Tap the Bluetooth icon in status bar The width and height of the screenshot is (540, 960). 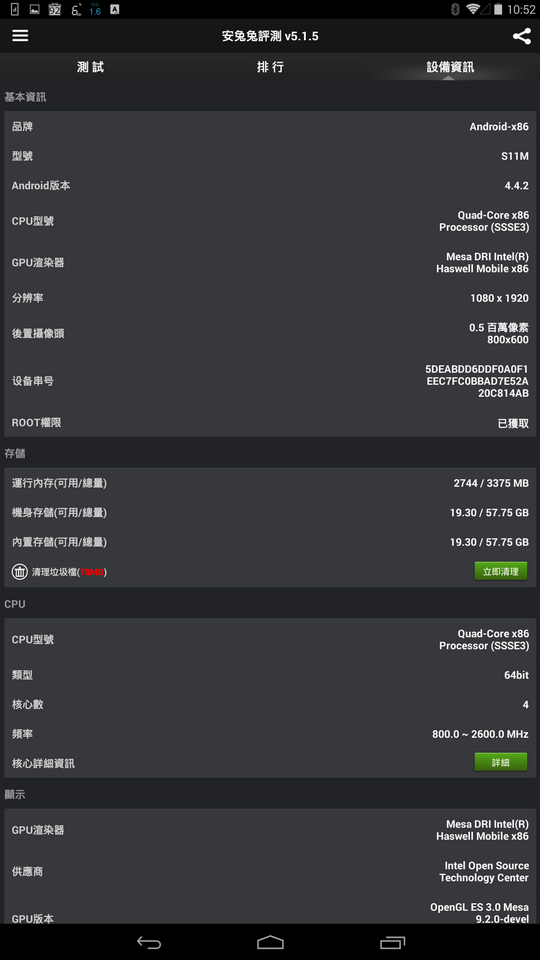tap(455, 9)
